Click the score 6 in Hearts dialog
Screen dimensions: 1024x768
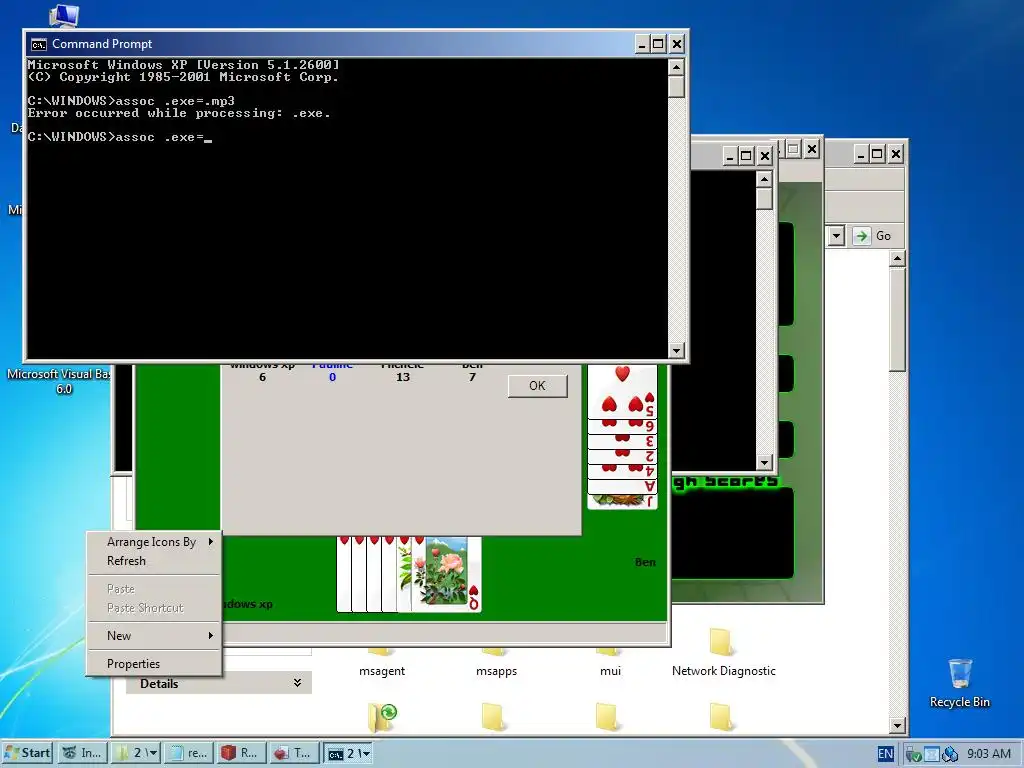(263, 377)
